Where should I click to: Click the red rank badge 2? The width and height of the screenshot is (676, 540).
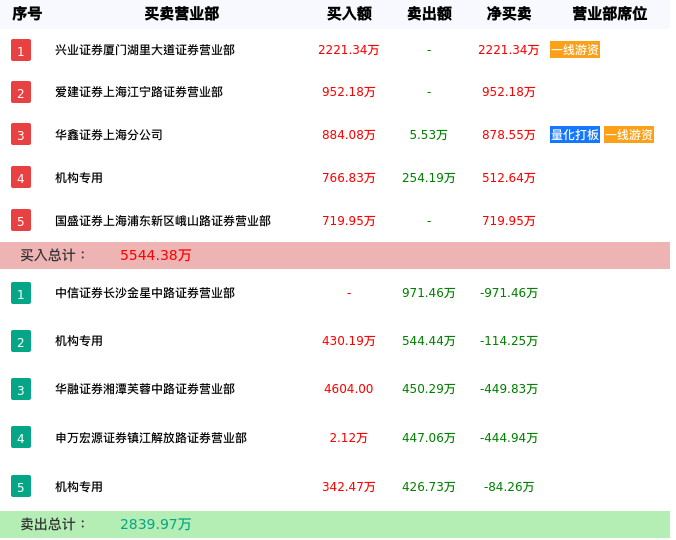click(21, 92)
